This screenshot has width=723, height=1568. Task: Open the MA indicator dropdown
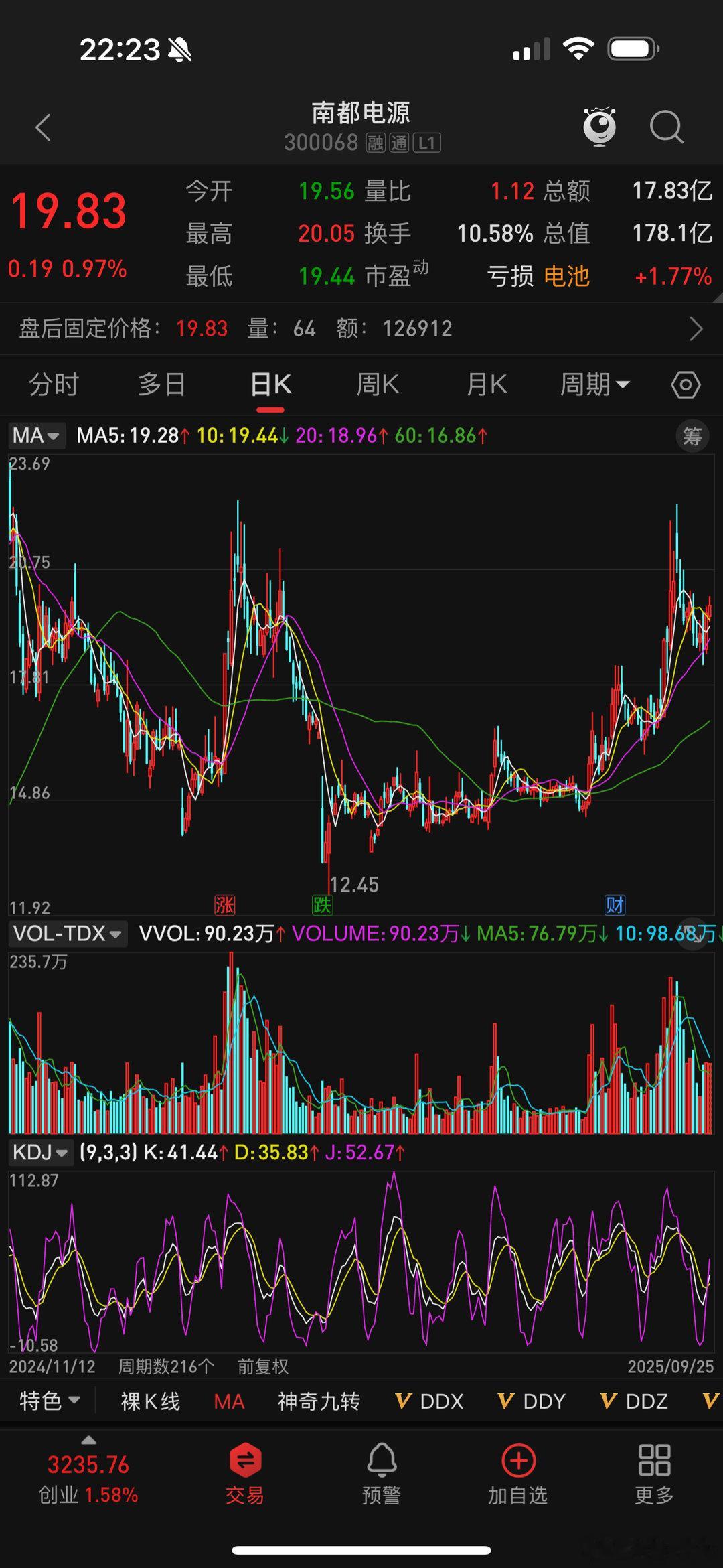(x=36, y=436)
